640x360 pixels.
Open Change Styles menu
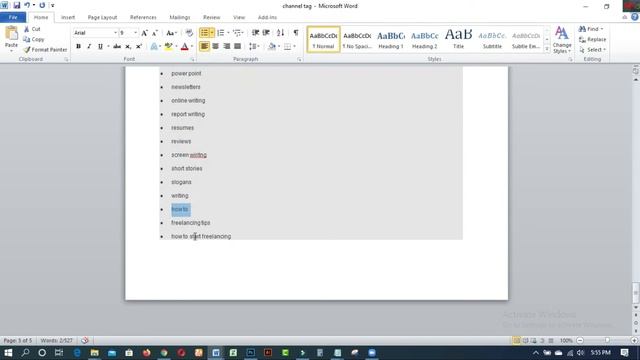(x=562, y=40)
